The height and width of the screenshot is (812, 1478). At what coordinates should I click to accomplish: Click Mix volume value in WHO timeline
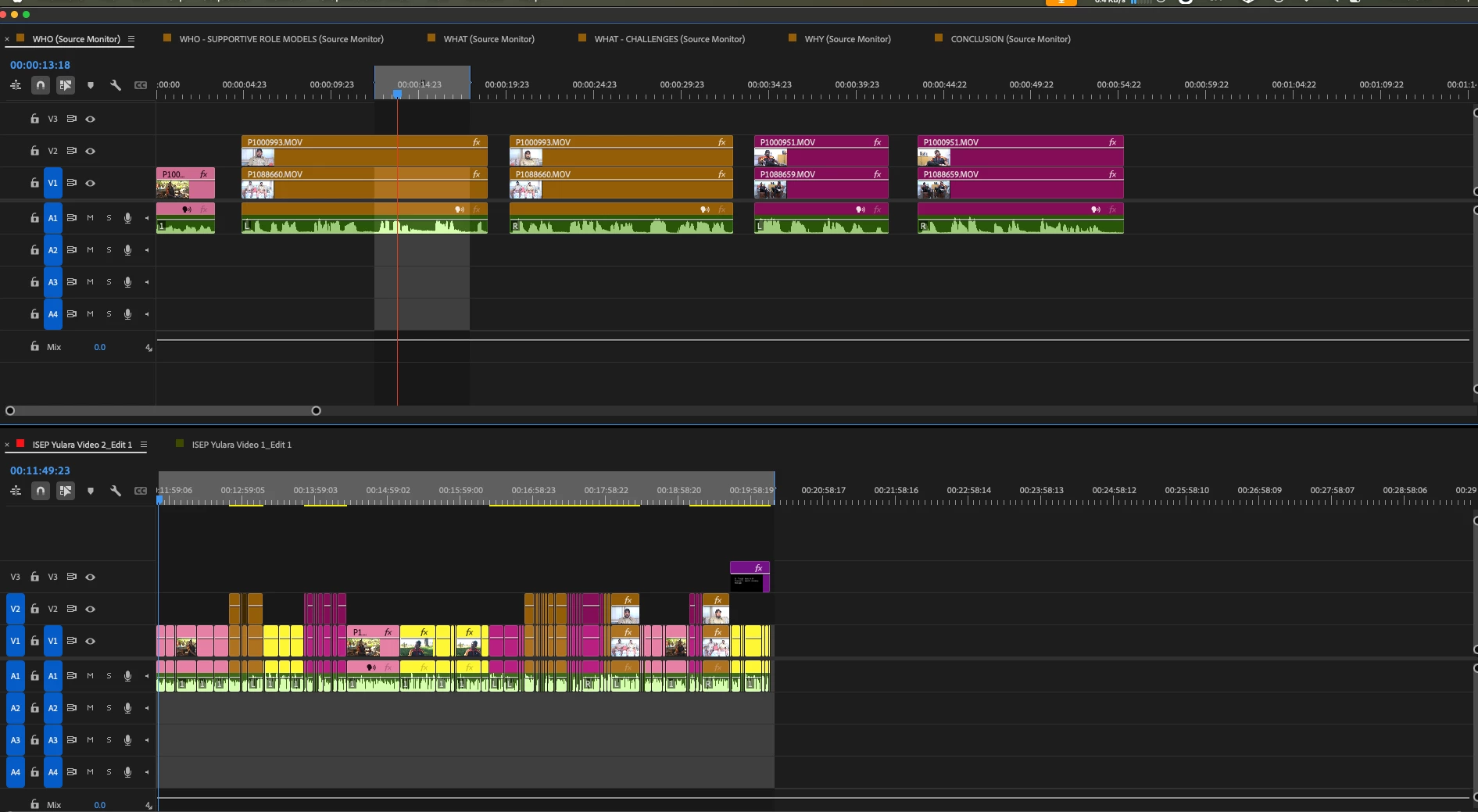point(100,347)
